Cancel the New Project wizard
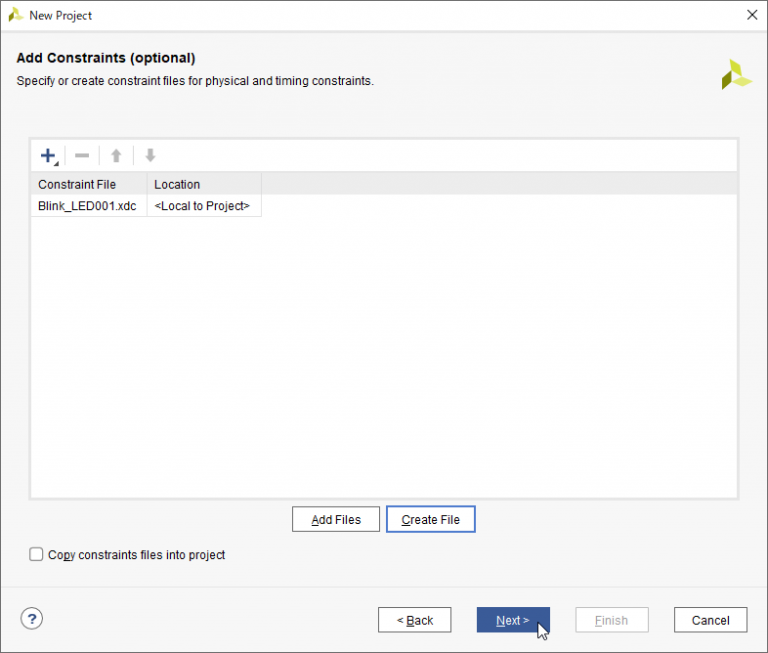 710,620
